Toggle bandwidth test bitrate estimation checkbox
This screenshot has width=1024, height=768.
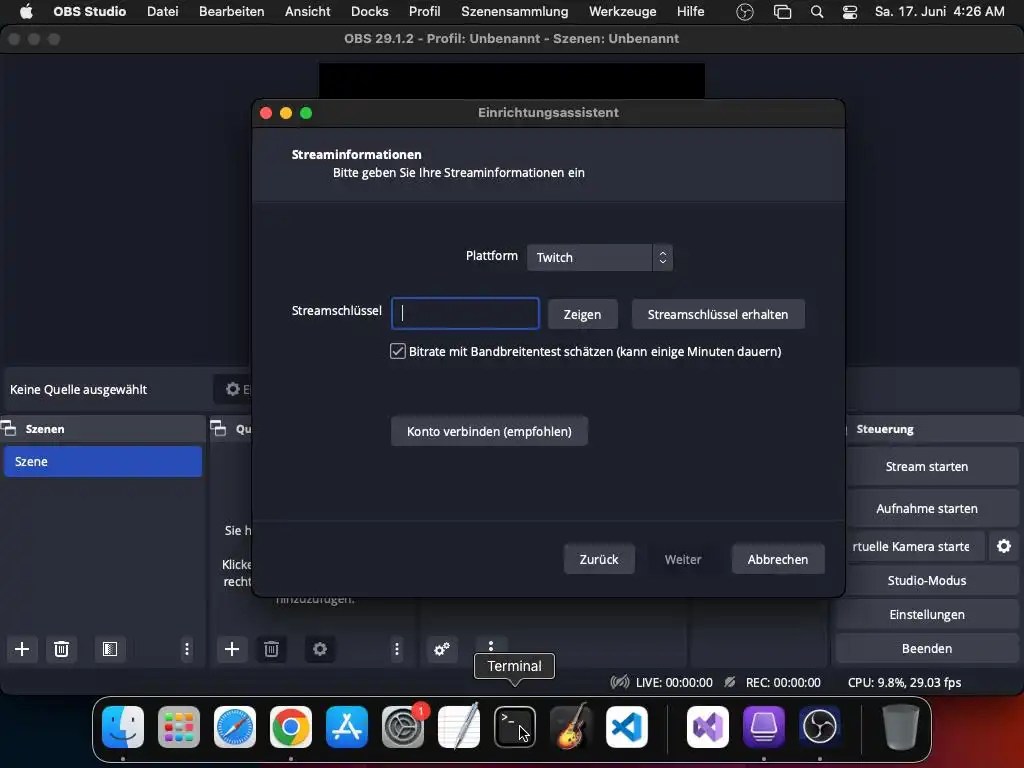[x=398, y=351]
